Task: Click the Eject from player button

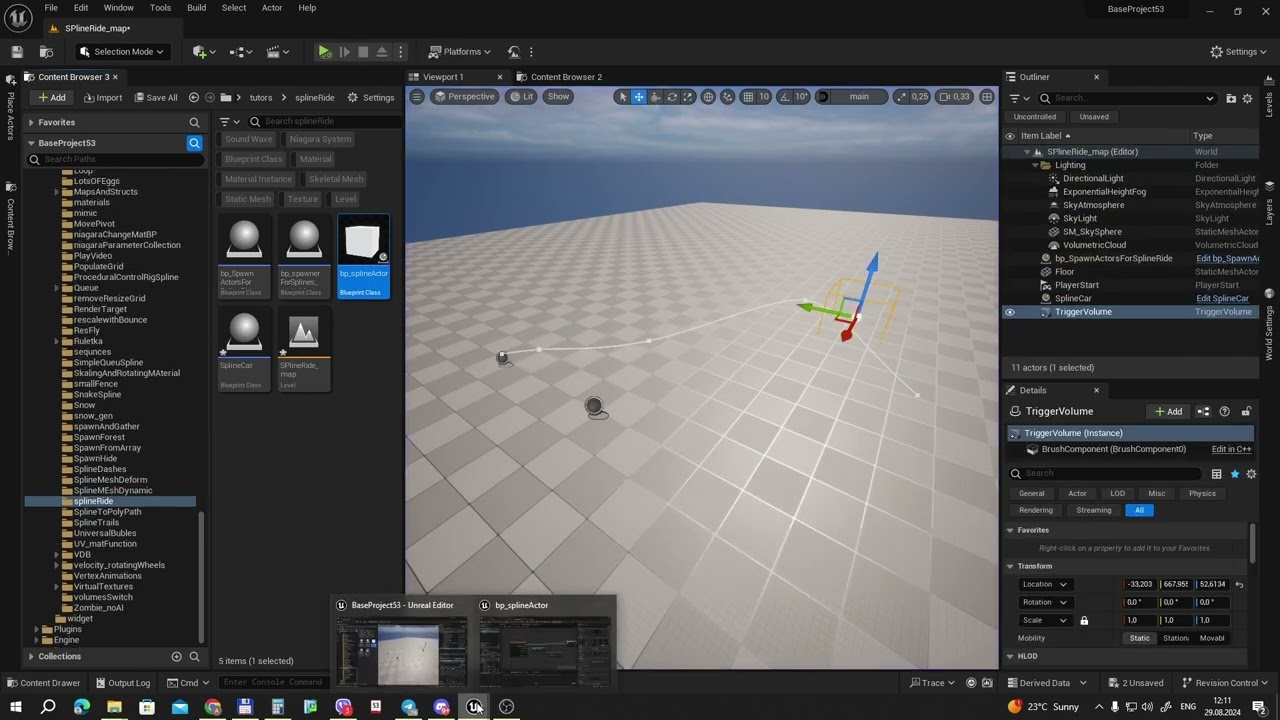Action: [x=382, y=52]
